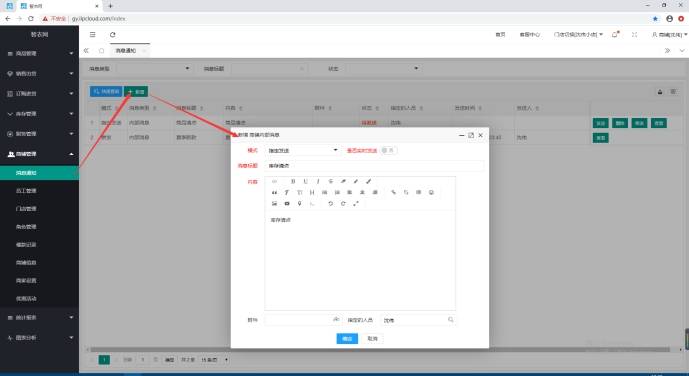689x376 pixels.
Task: Select the highlighted green sidebar submenu item
Action: pyautogui.click(x=40, y=173)
